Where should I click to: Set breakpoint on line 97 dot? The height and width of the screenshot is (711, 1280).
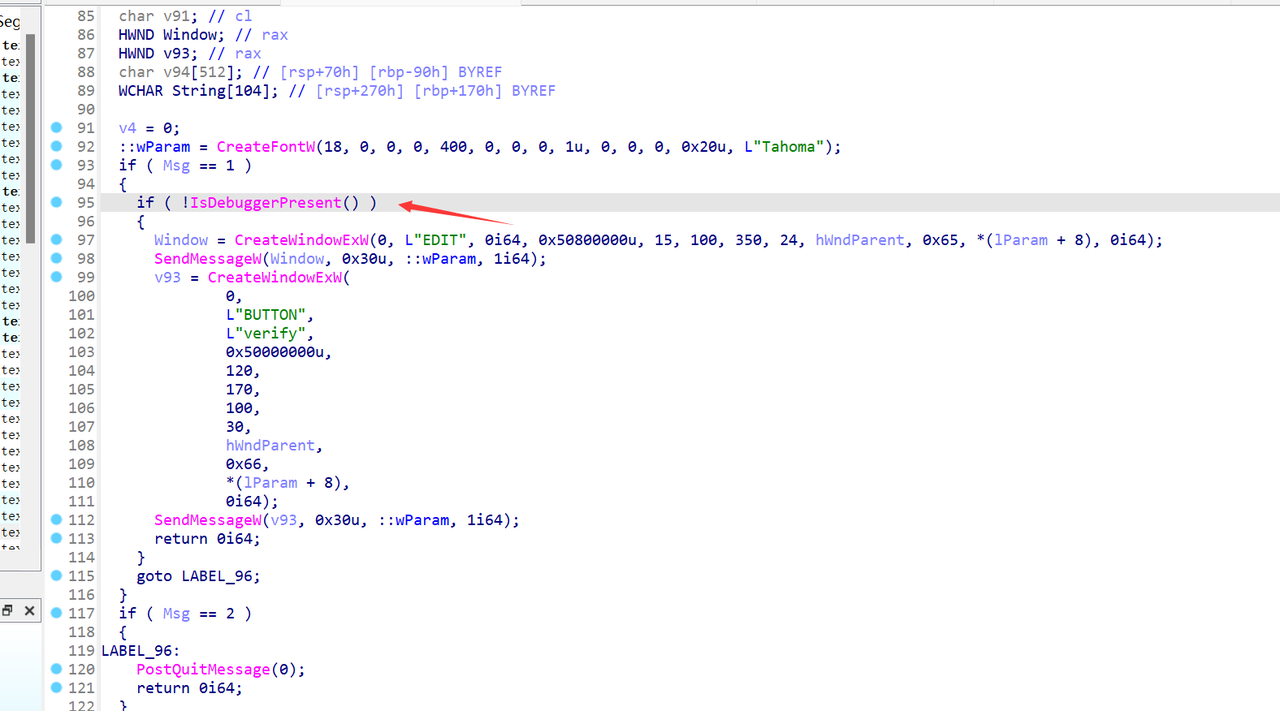[56, 240]
